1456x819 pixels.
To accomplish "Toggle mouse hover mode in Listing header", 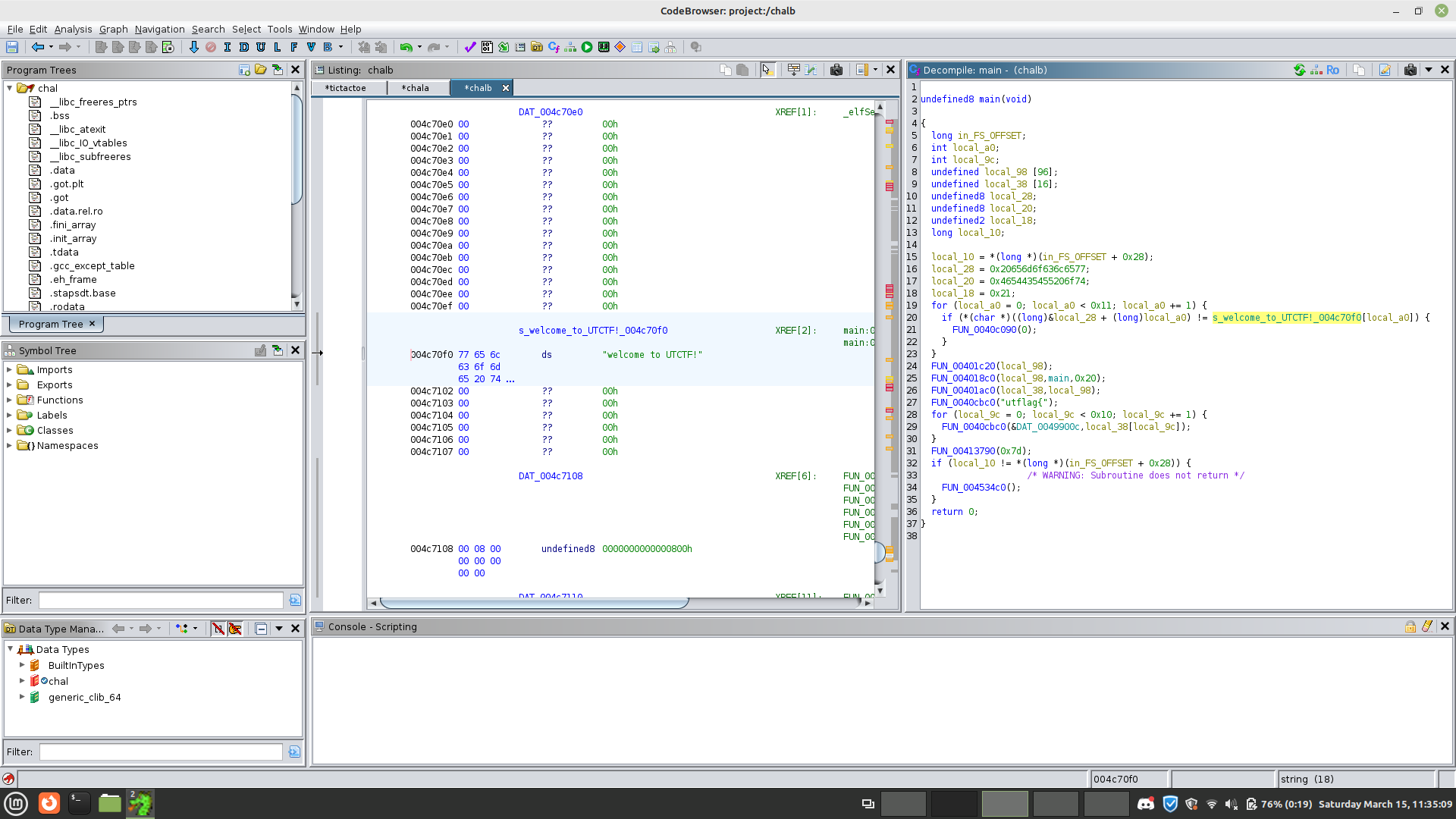I will coord(767,70).
